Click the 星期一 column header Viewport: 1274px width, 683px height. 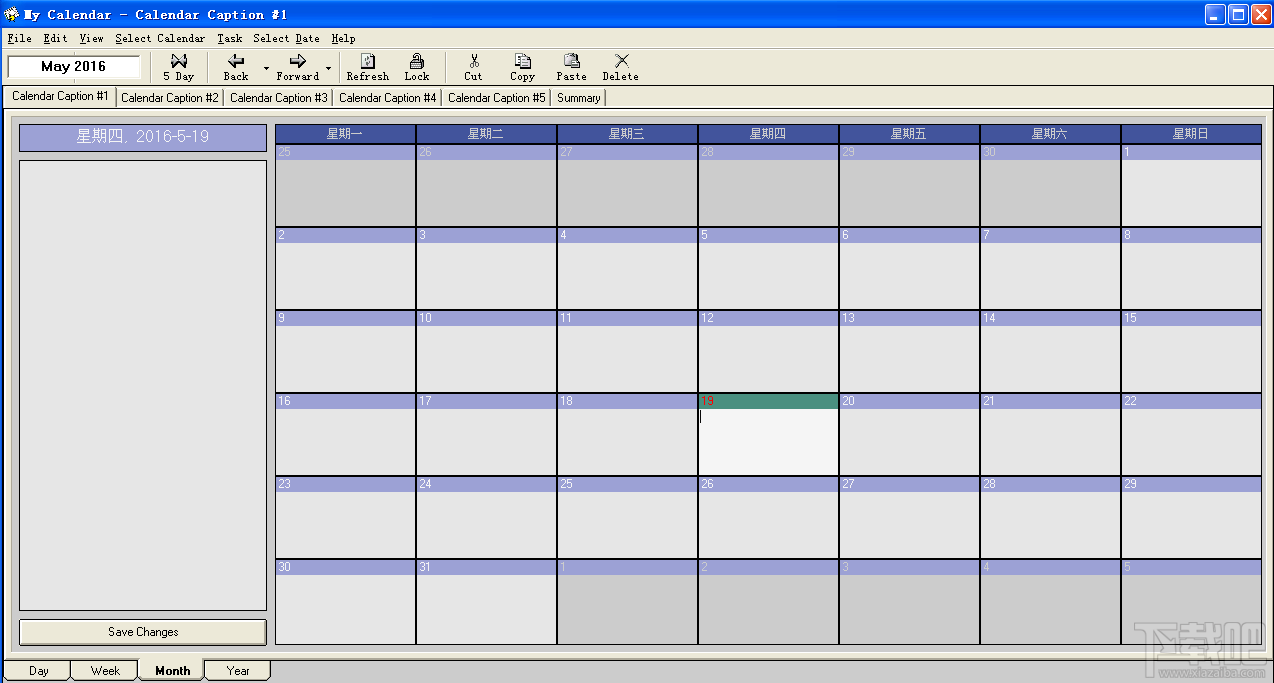click(345, 133)
